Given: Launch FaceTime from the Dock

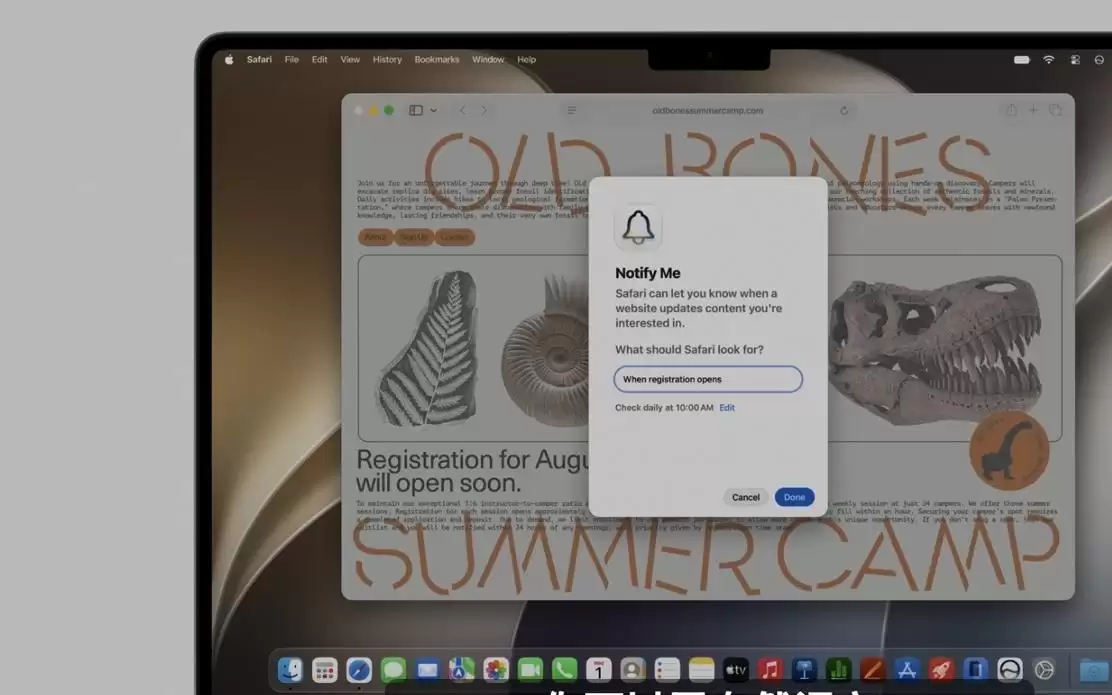Looking at the screenshot, I should pos(530,669).
